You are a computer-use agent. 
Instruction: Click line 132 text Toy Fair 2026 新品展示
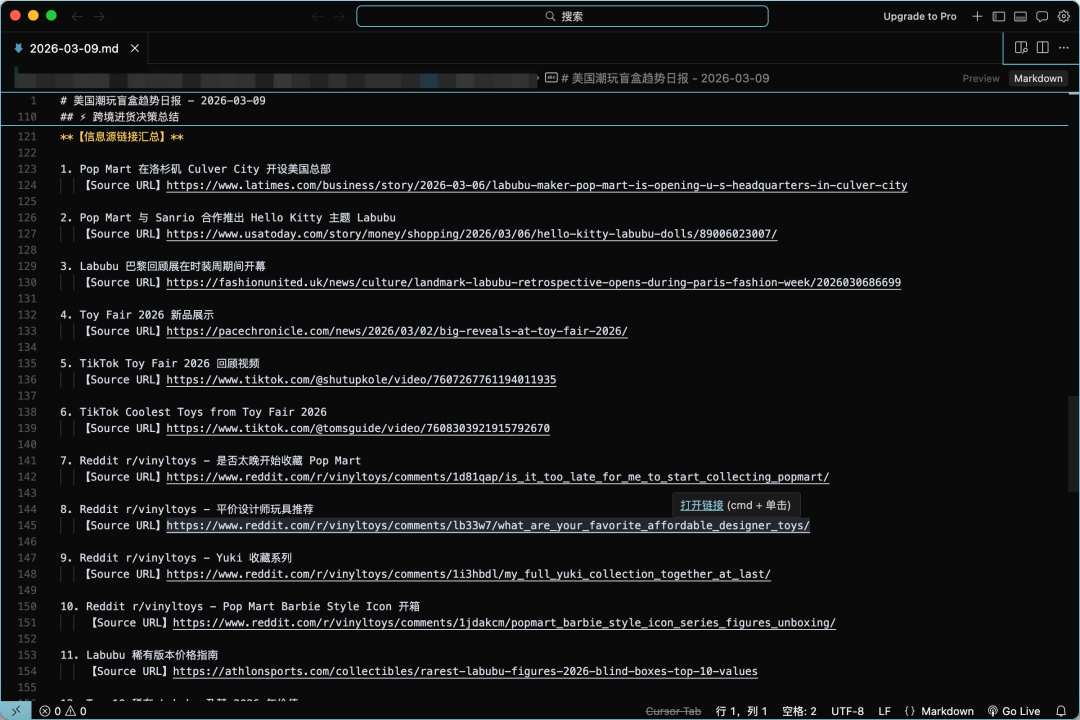pyautogui.click(x=147, y=315)
